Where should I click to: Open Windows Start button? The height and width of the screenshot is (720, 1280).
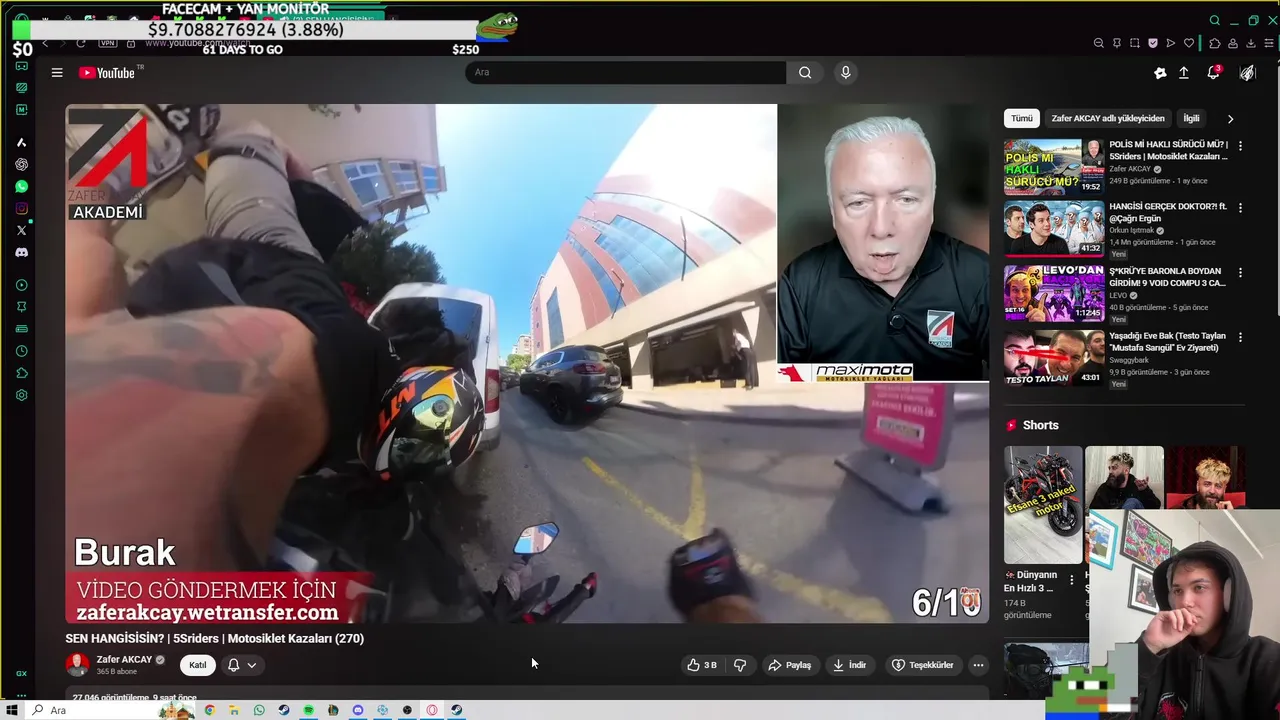[x=12, y=710]
